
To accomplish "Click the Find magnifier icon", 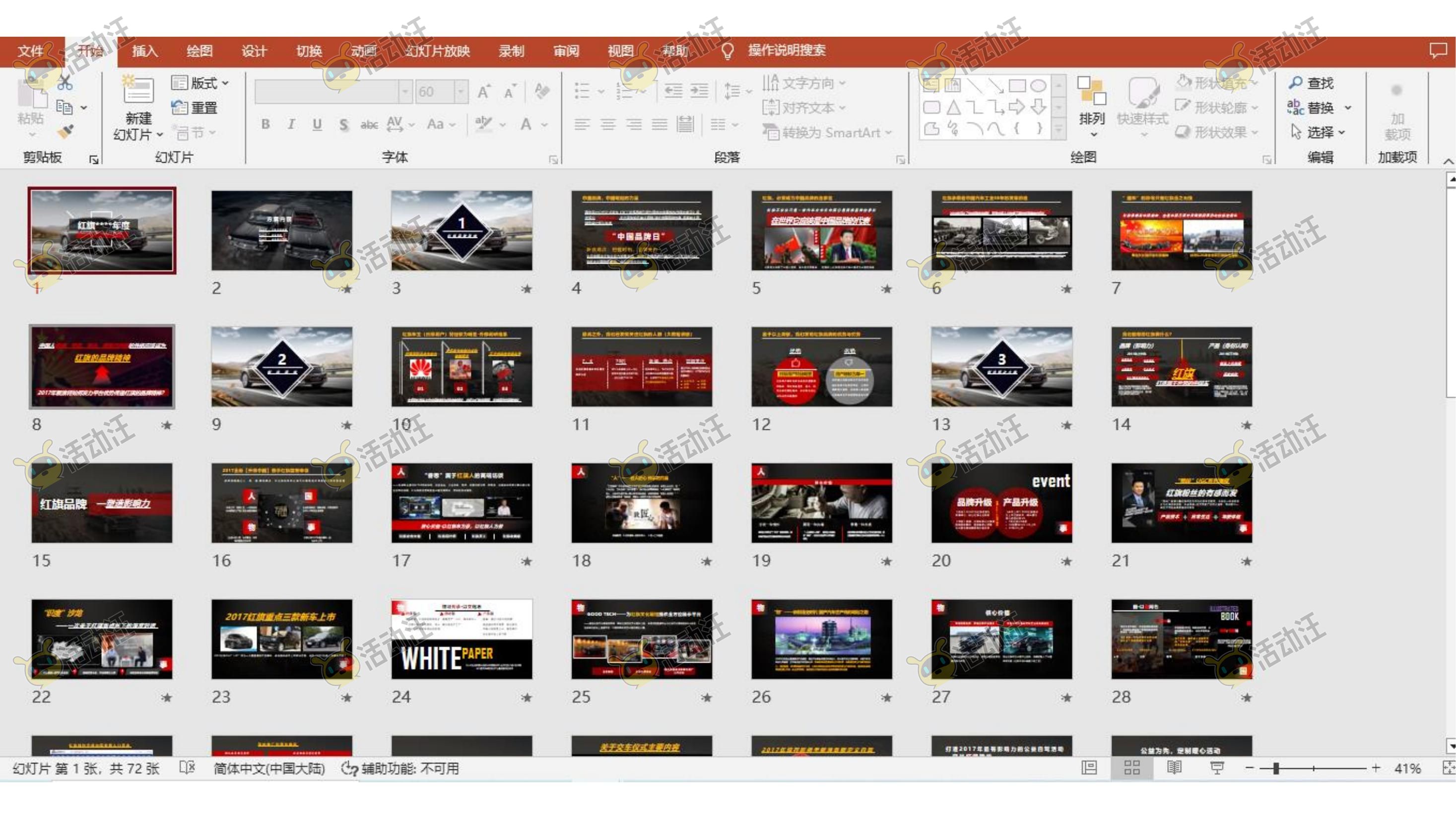I will point(1296,82).
